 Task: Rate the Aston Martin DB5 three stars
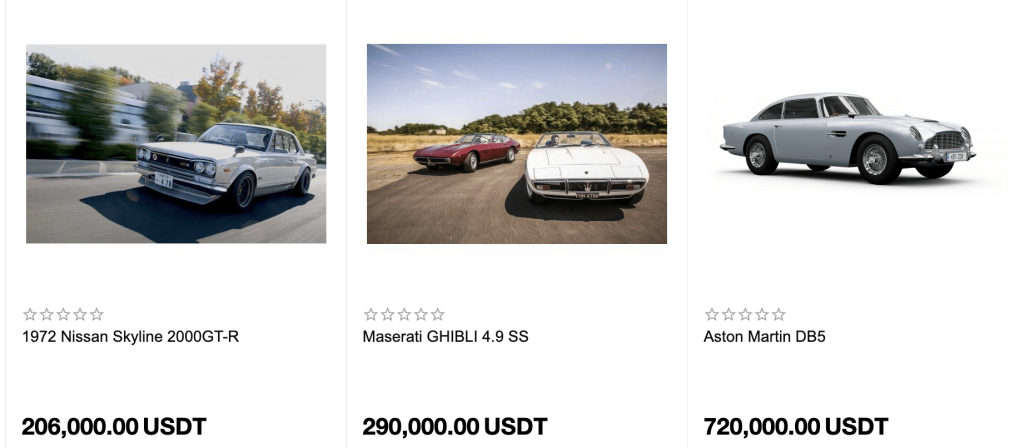(x=745, y=314)
